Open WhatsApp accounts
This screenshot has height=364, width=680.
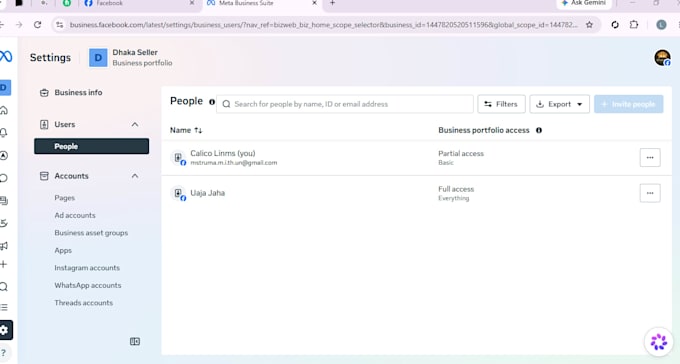tap(88, 285)
